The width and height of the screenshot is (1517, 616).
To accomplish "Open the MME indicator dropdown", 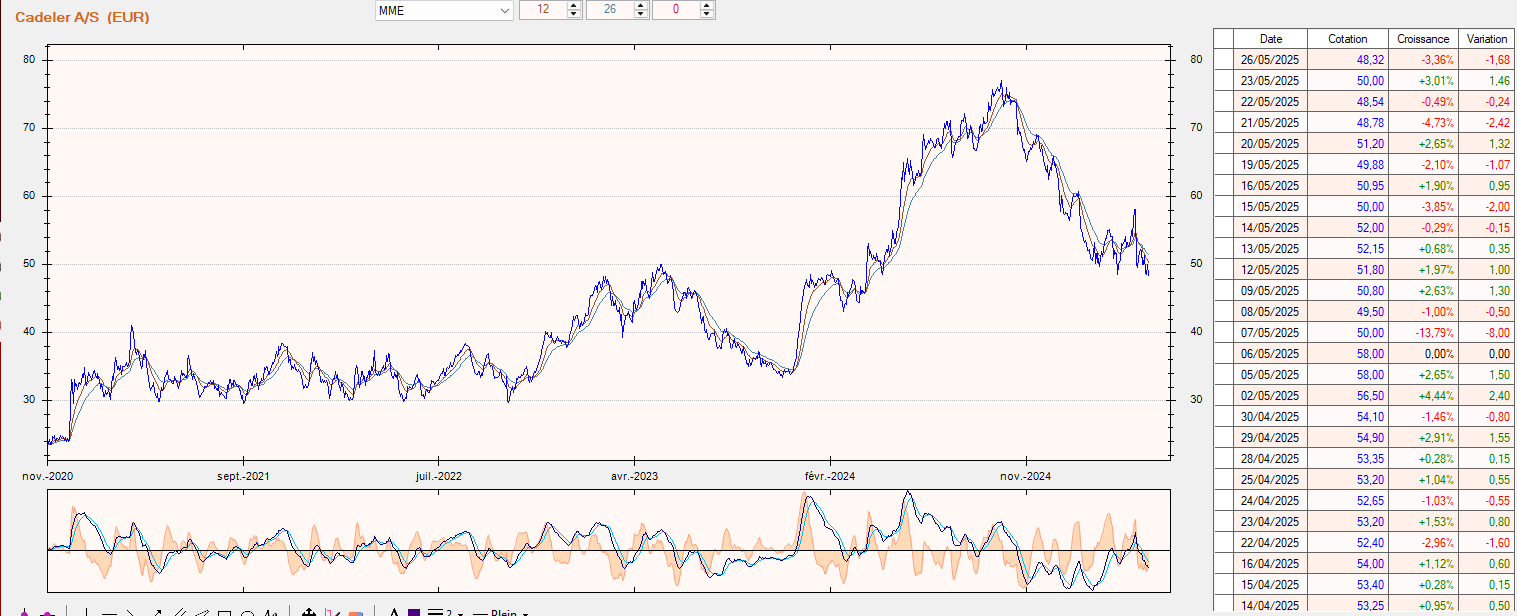I will tap(504, 10).
